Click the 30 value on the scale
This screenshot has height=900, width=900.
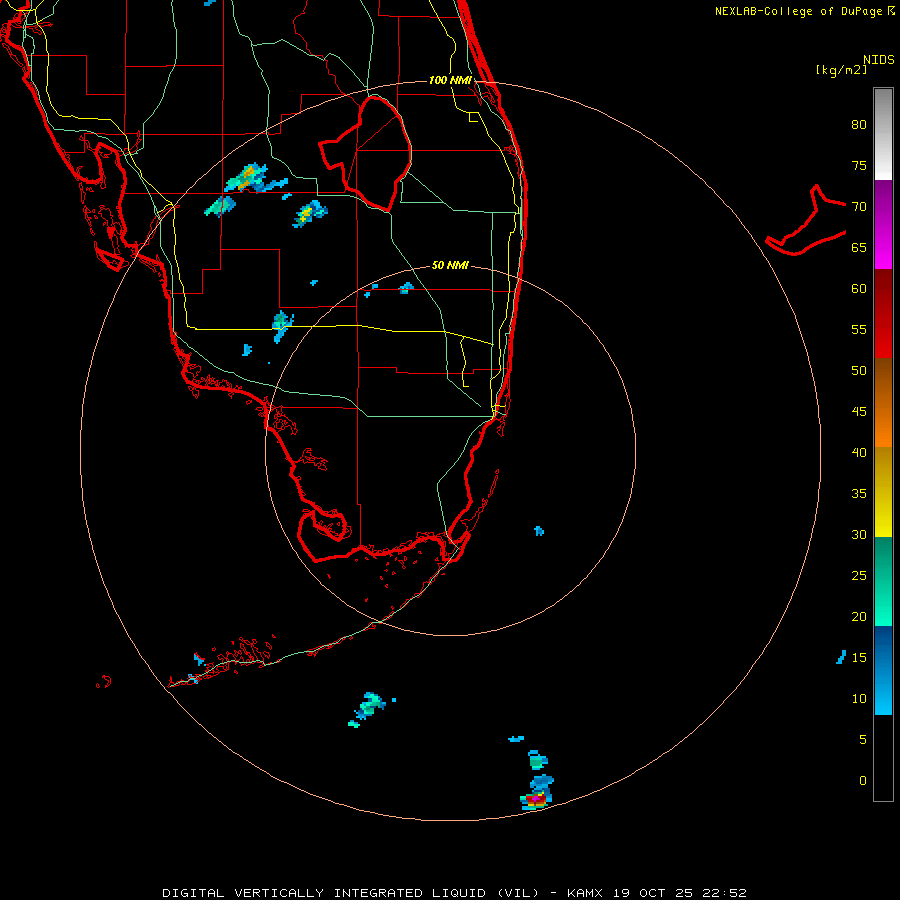pos(859,534)
